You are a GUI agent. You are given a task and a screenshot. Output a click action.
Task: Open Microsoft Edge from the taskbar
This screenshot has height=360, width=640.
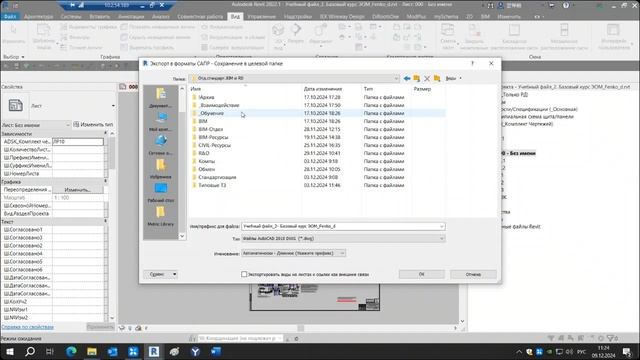pyautogui.click(x=71, y=351)
